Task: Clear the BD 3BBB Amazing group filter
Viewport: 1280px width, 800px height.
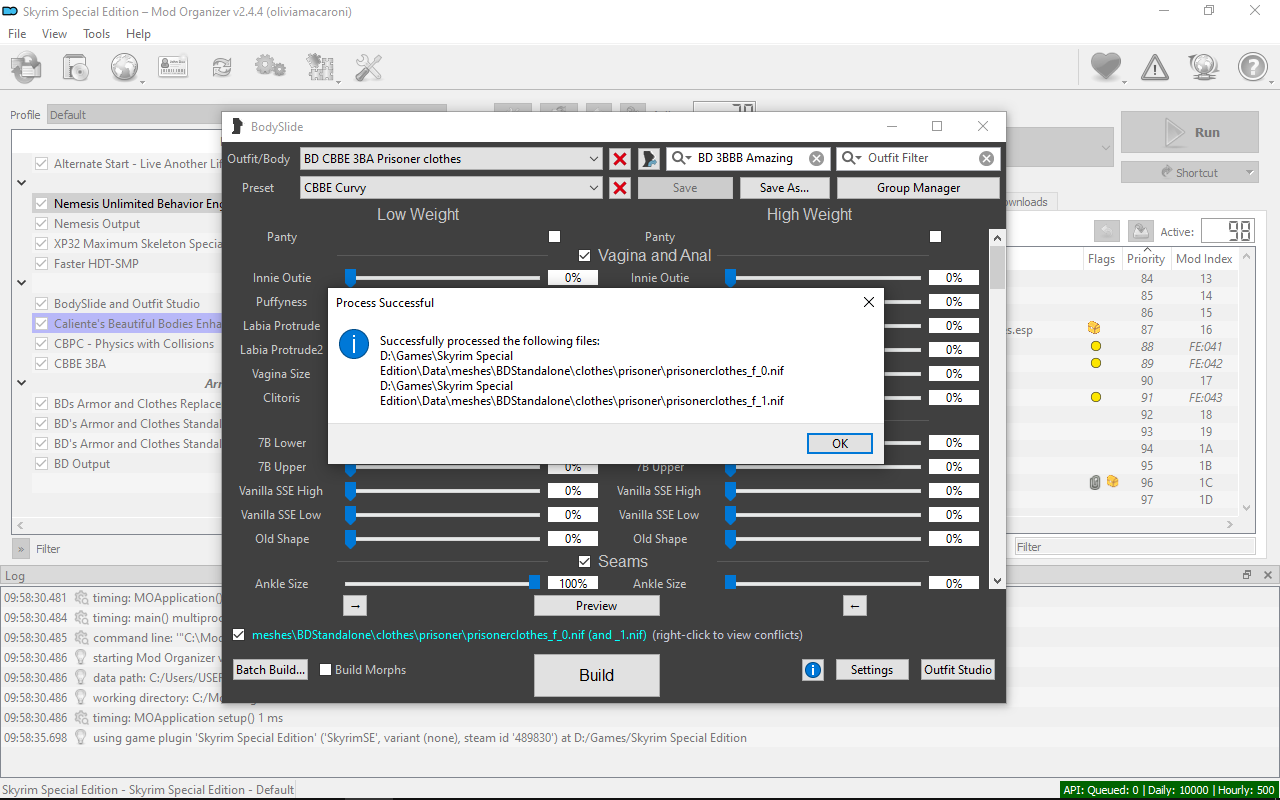Action: click(817, 158)
